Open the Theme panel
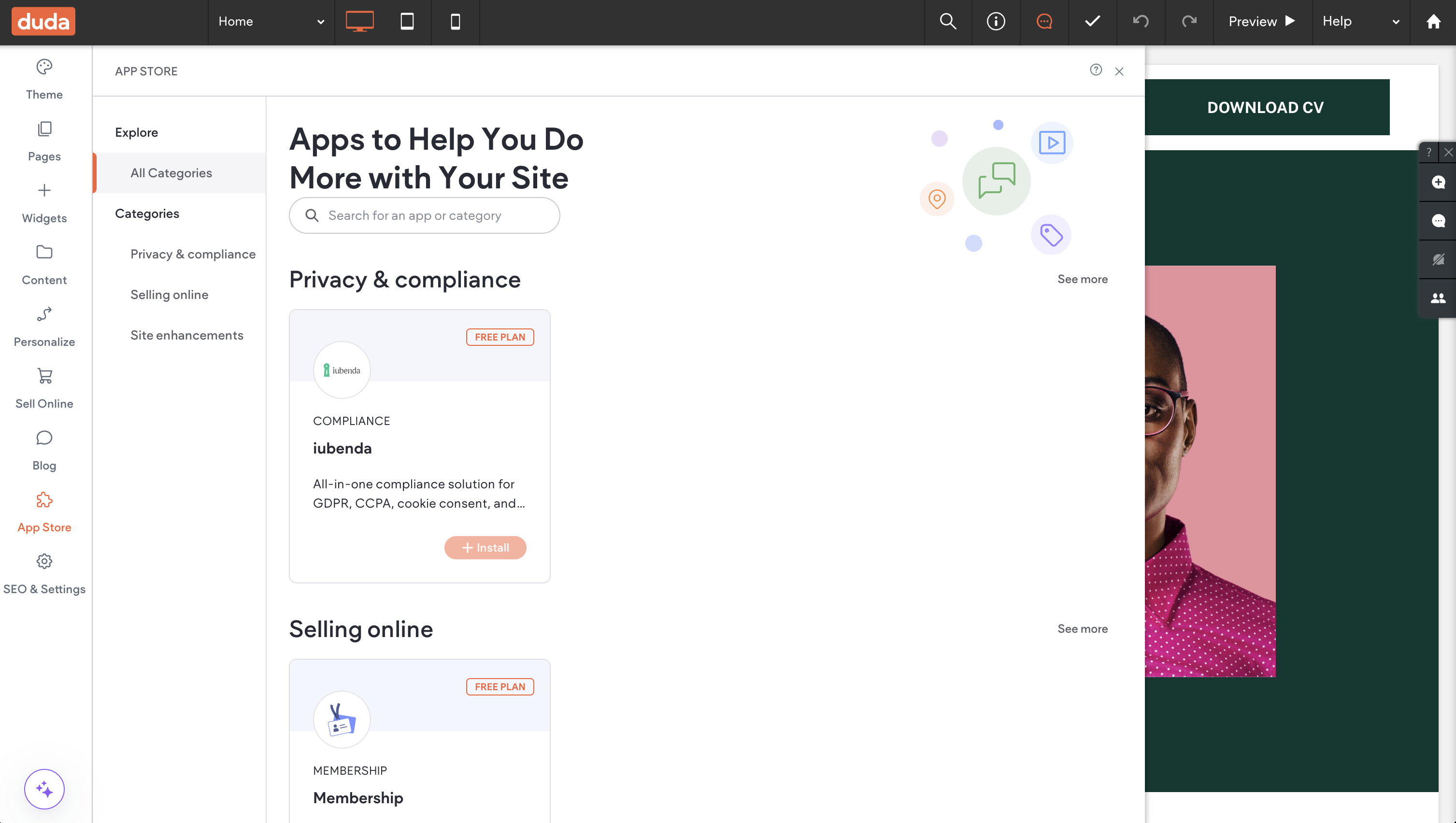 tap(44, 78)
